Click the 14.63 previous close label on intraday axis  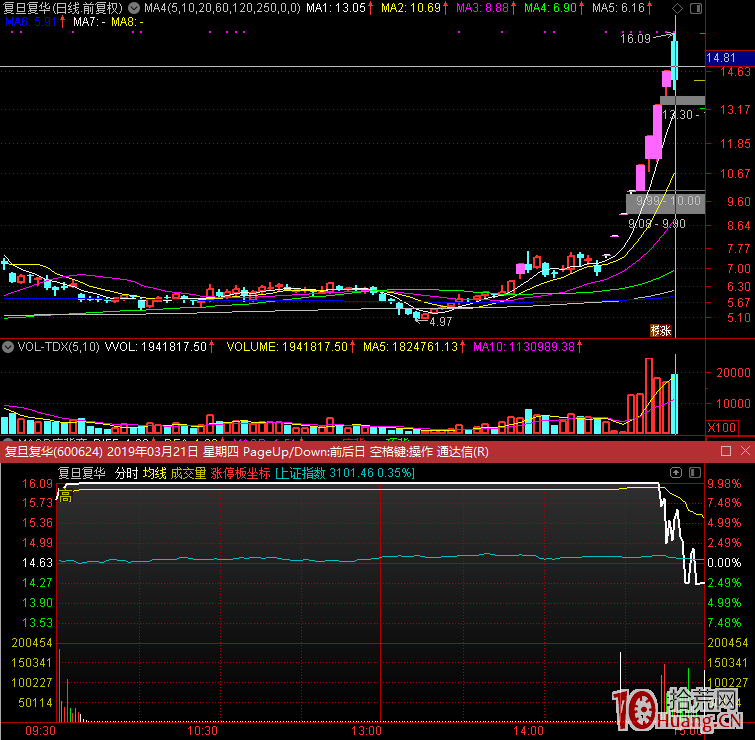point(38,562)
